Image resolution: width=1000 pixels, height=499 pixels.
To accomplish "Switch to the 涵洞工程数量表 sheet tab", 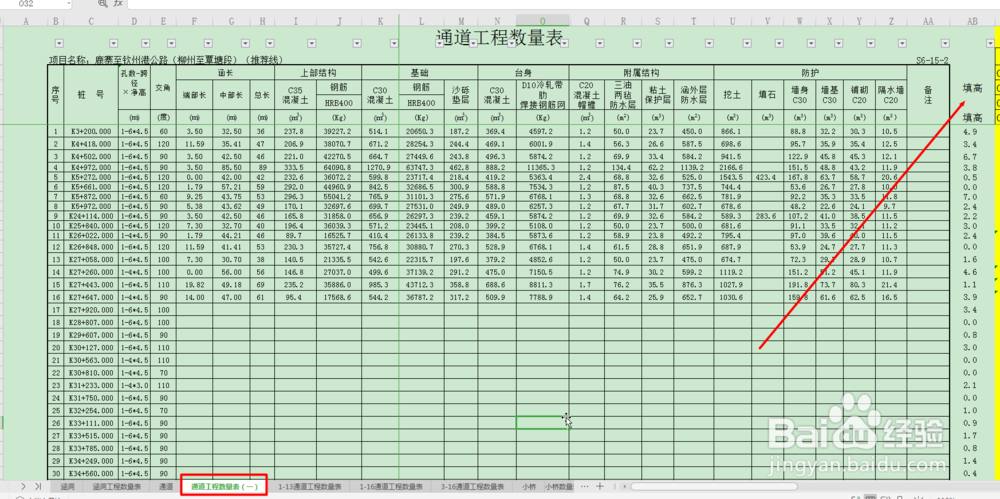I will [x=117, y=487].
